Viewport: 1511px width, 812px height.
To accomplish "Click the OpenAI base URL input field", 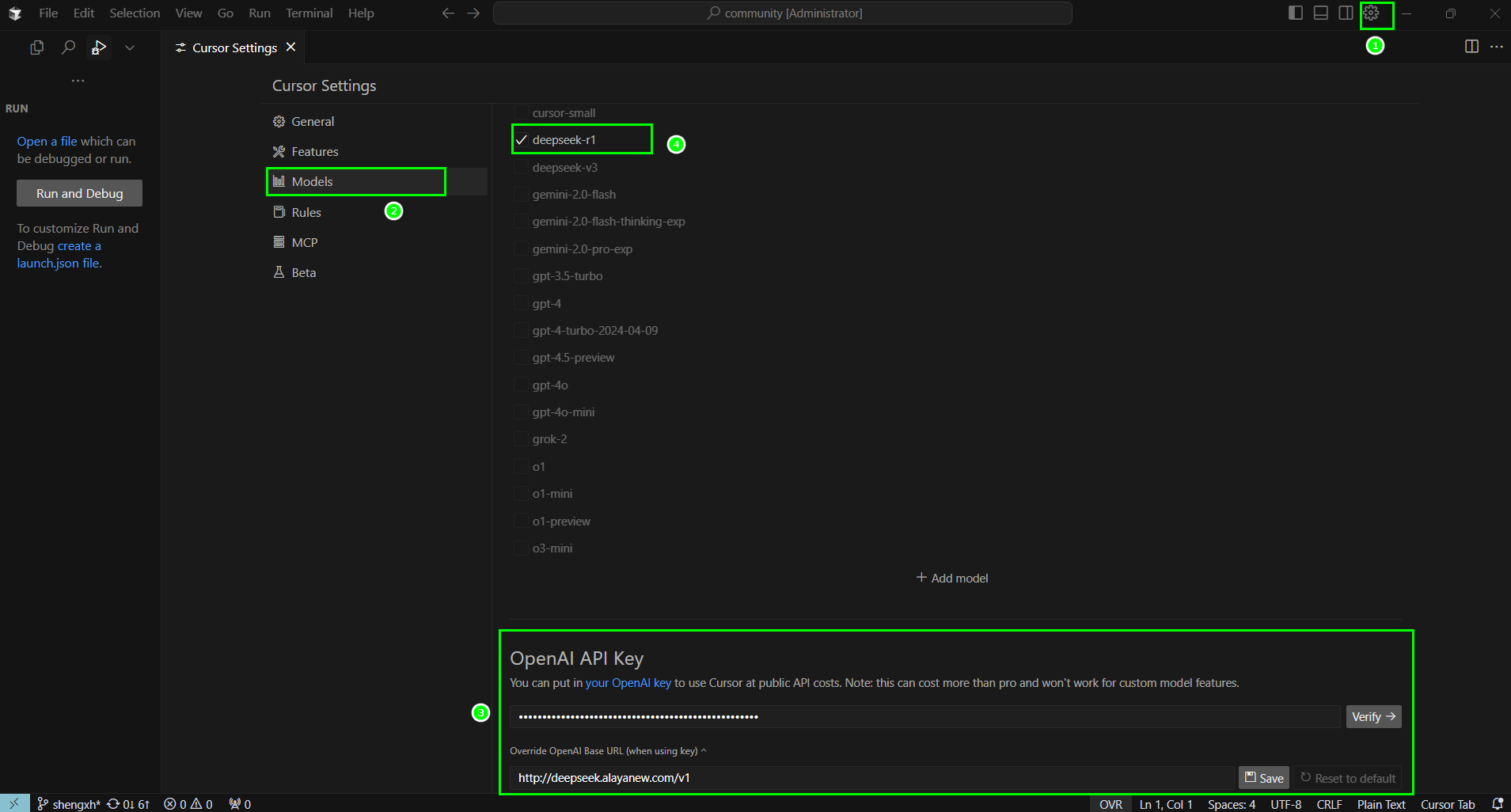I will [871, 778].
